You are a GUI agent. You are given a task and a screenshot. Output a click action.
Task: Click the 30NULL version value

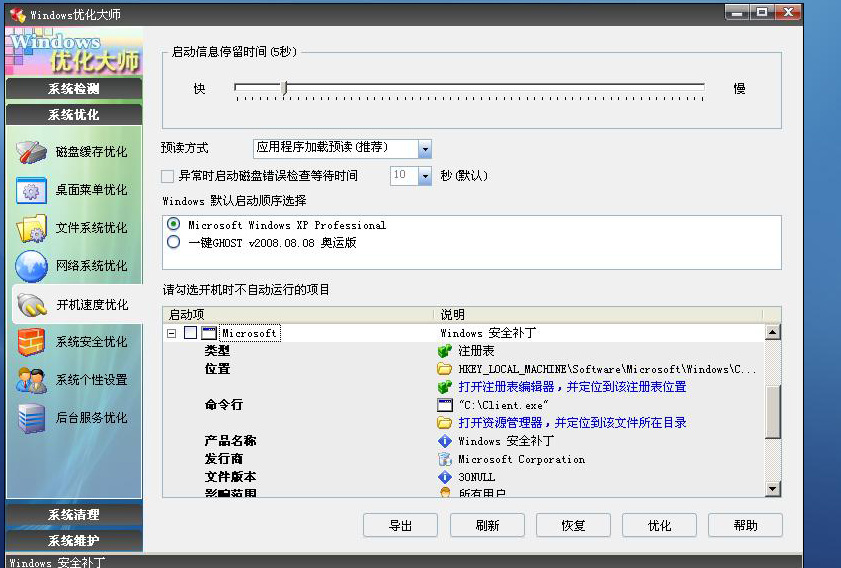476,477
